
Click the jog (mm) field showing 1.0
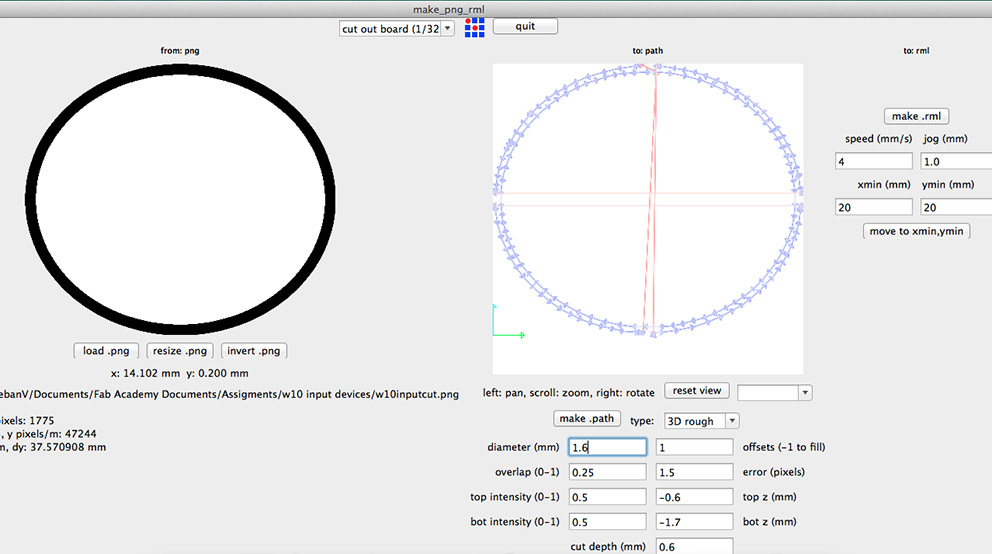956,161
